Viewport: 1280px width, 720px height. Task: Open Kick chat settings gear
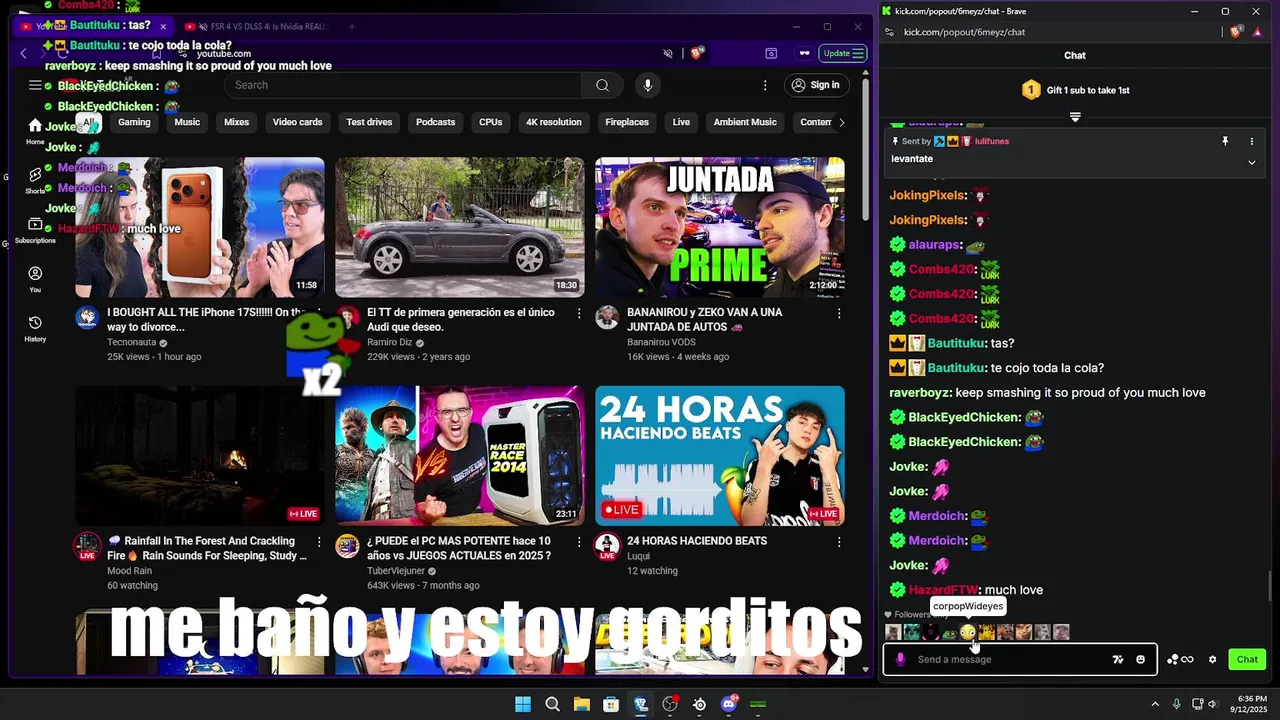tap(1212, 659)
